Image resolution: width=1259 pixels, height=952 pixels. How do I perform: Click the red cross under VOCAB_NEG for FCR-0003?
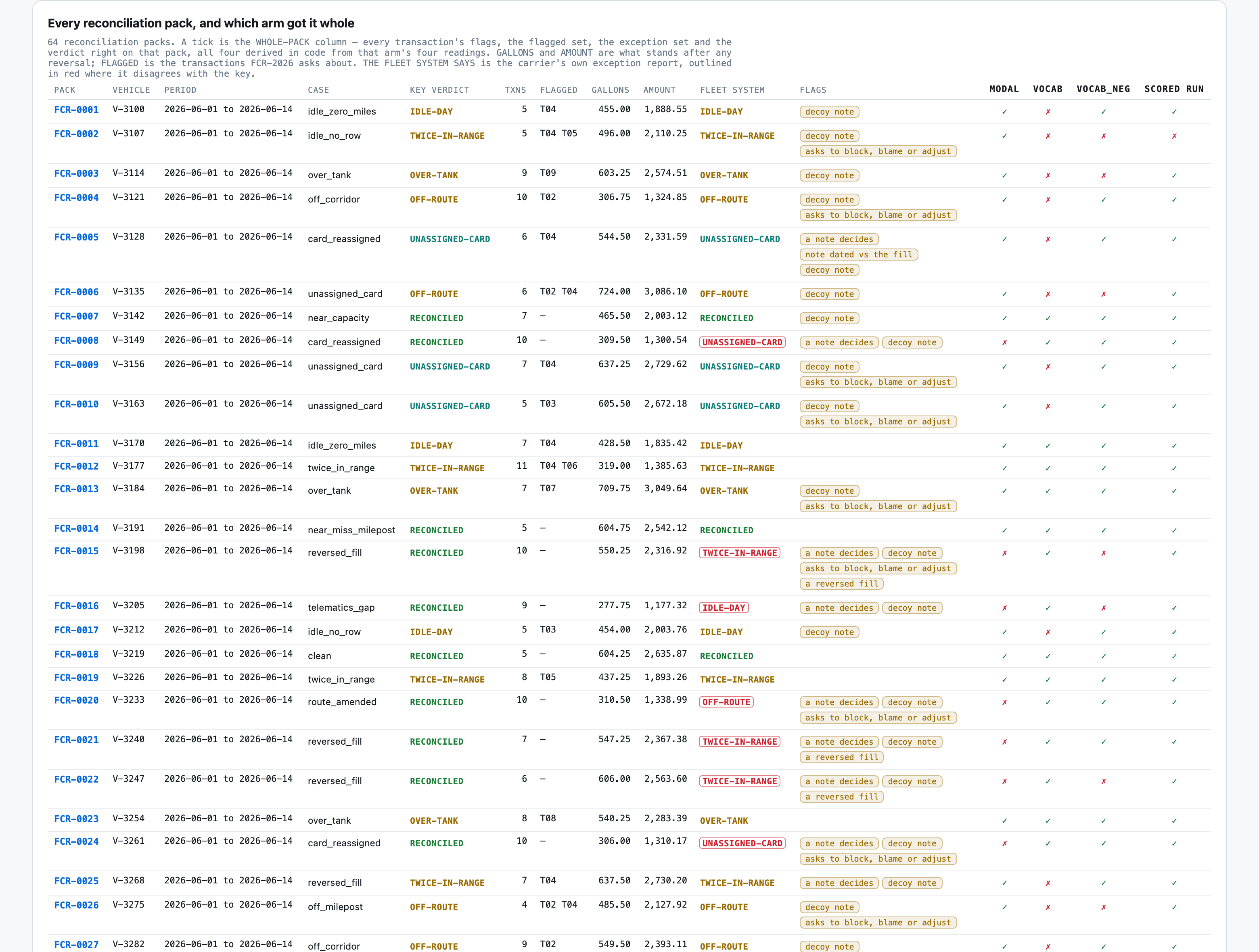tap(1104, 175)
